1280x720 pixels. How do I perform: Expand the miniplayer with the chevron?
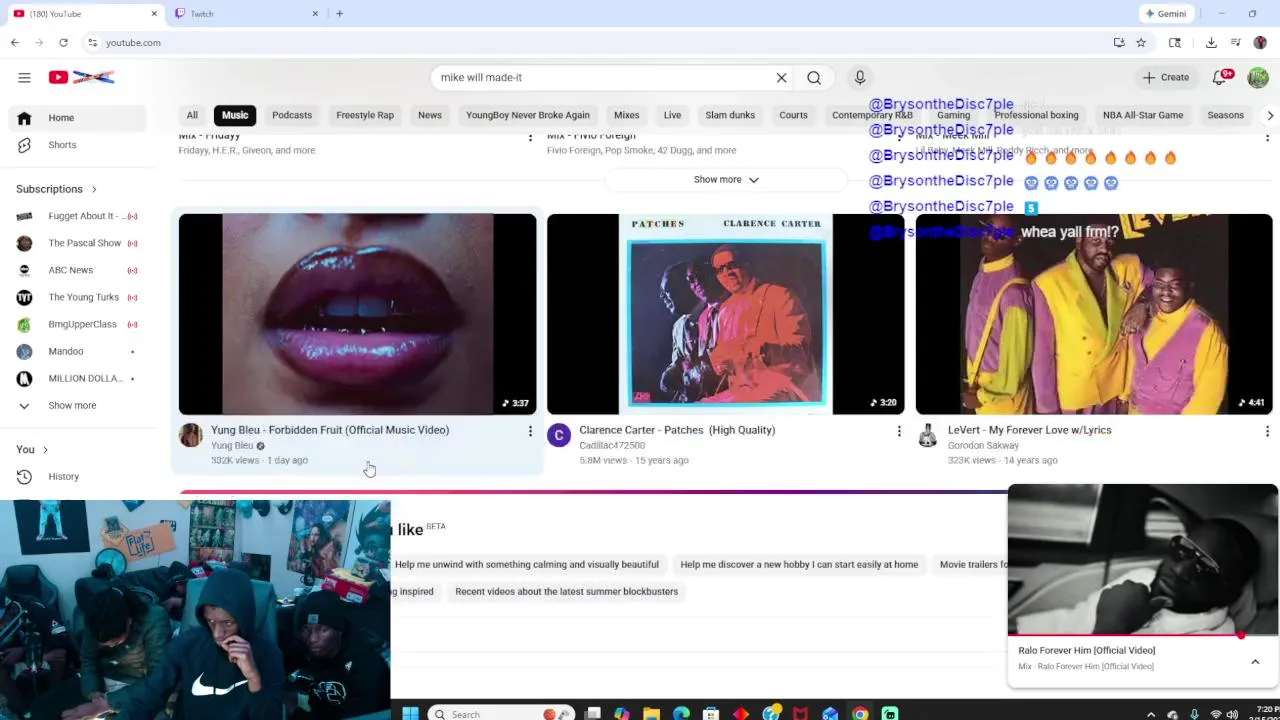1255,662
